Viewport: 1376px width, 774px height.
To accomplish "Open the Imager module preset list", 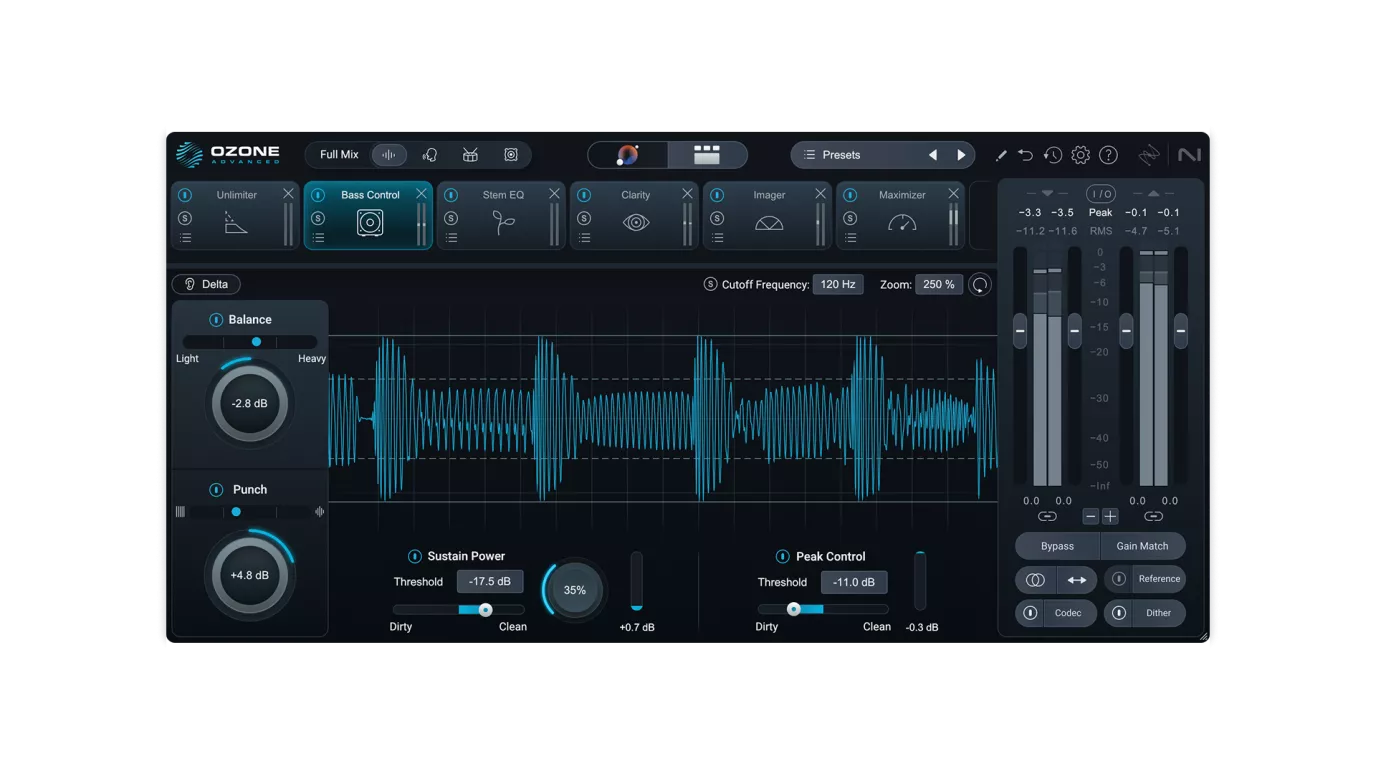I will coord(718,238).
